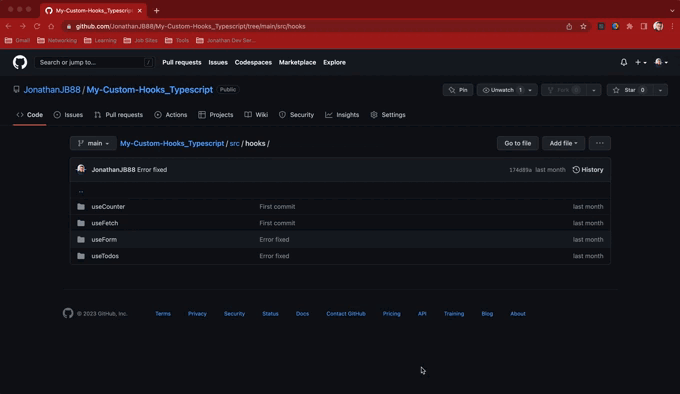The height and width of the screenshot is (394, 680).
Task: Open commit hash 174d89a
Action: (x=520, y=170)
